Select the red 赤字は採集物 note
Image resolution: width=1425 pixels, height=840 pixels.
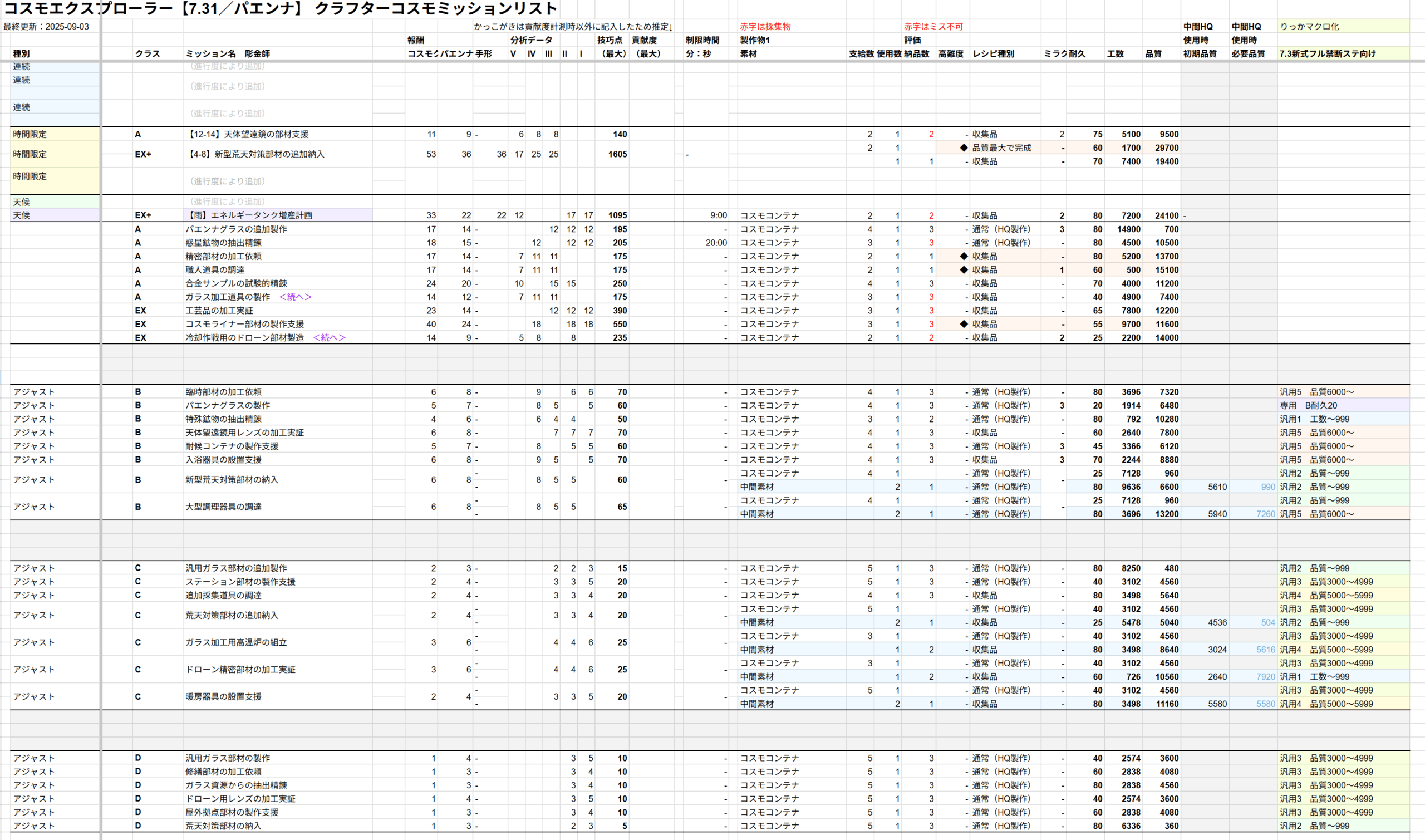(765, 27)
